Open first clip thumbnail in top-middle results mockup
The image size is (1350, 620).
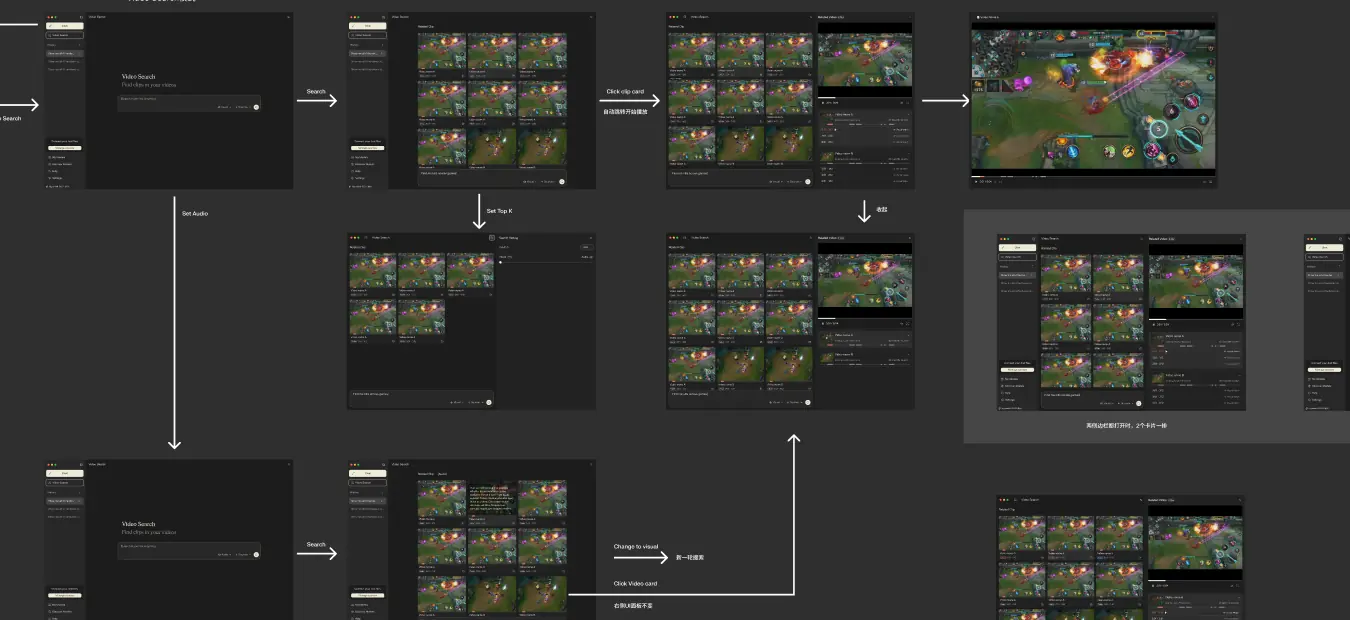(442, 51)
